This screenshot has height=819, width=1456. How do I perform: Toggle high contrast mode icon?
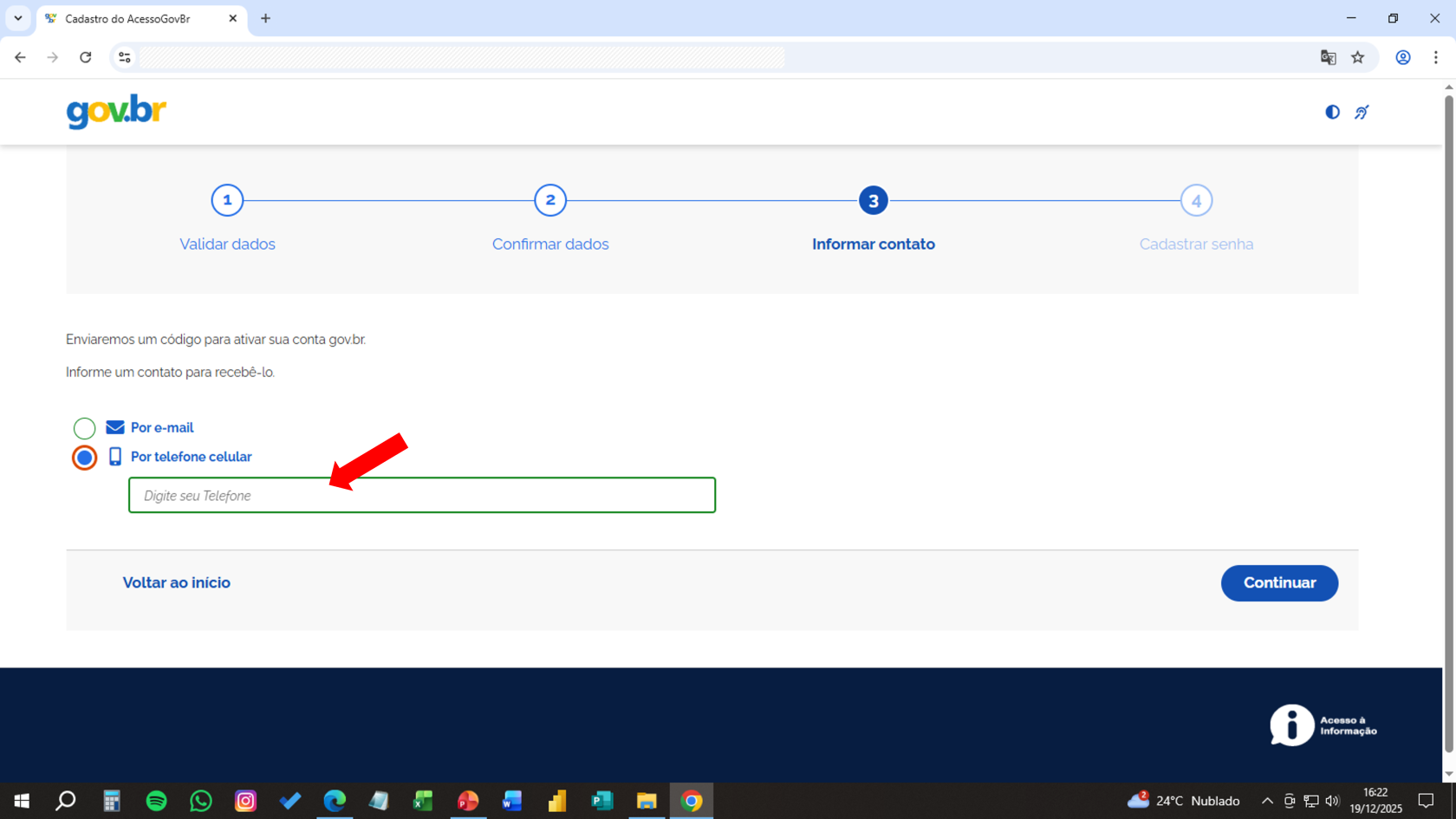pos(1332,112)
